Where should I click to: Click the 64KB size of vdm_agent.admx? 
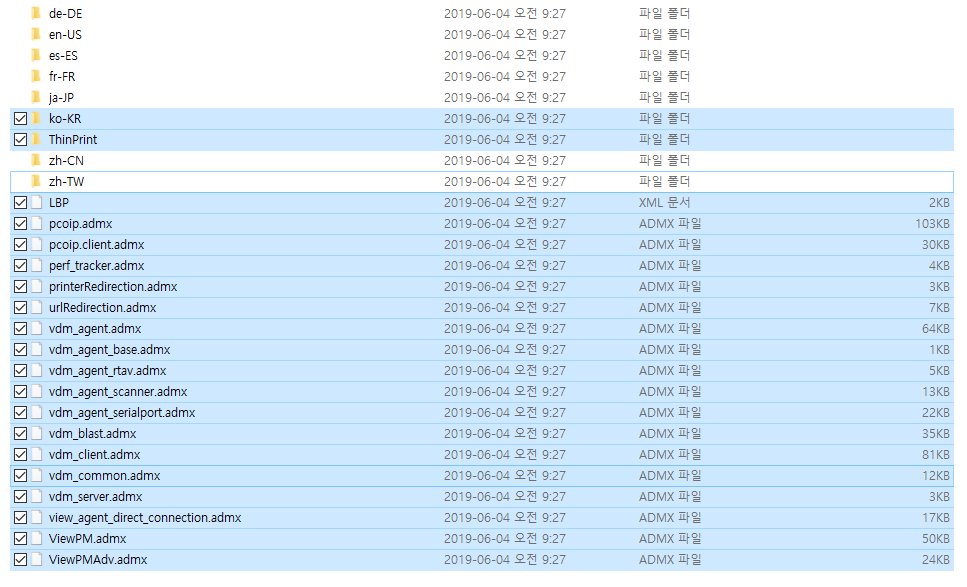(x=936, y=329)
